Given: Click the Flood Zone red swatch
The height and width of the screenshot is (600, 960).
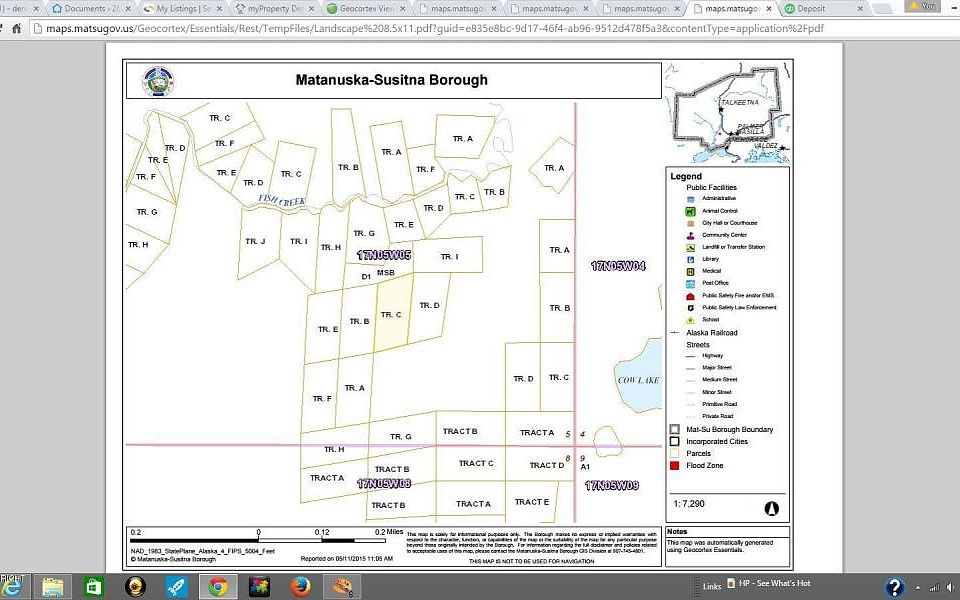Looking at the screenshot, I should (x=675, y=466).
